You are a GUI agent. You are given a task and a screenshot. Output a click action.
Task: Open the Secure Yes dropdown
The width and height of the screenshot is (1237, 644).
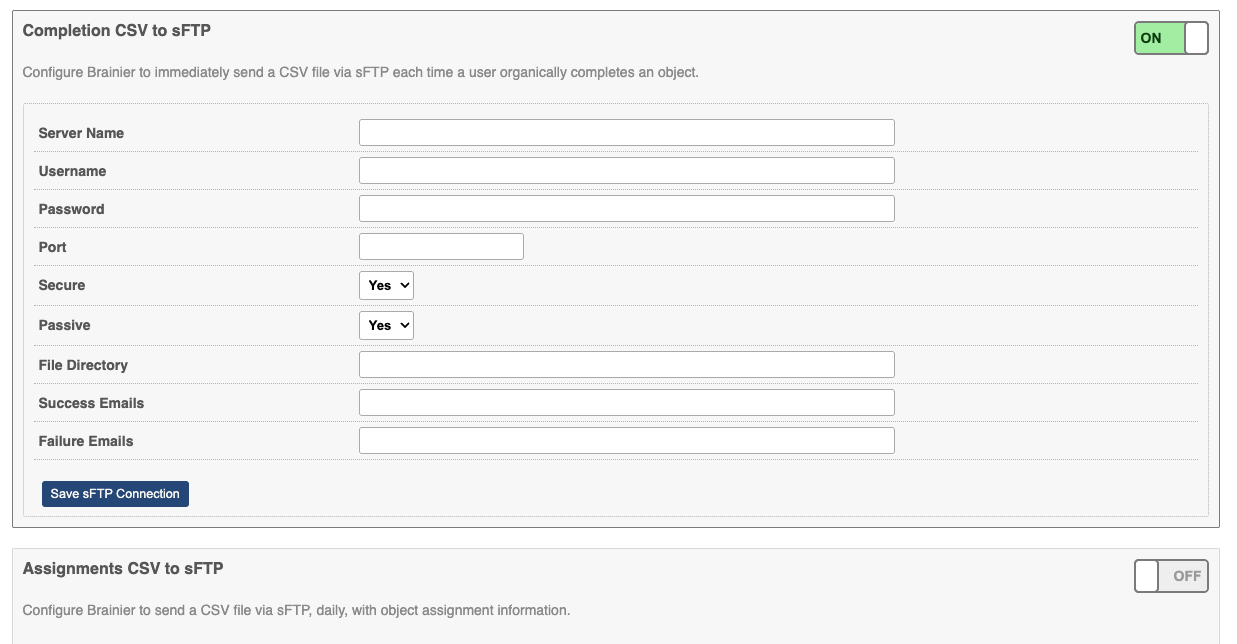(386, 285)
